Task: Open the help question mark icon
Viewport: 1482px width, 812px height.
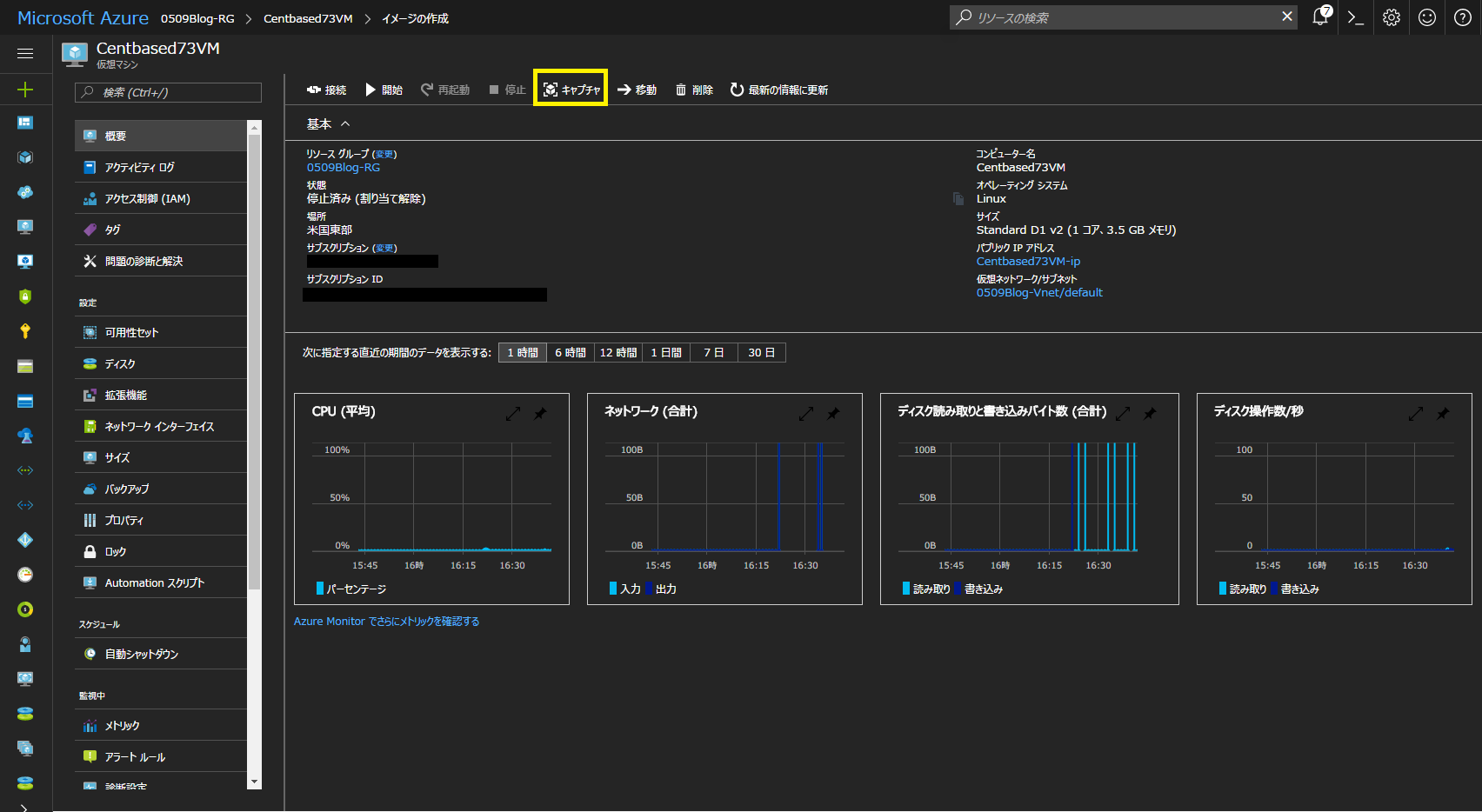Action: (x=1463, y=17)
